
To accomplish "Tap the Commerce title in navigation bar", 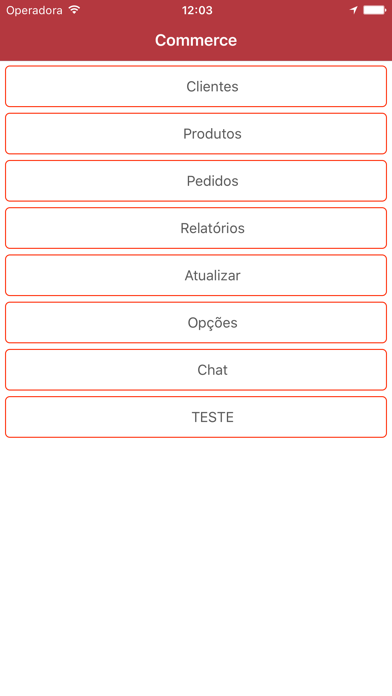I will (196, 40).
